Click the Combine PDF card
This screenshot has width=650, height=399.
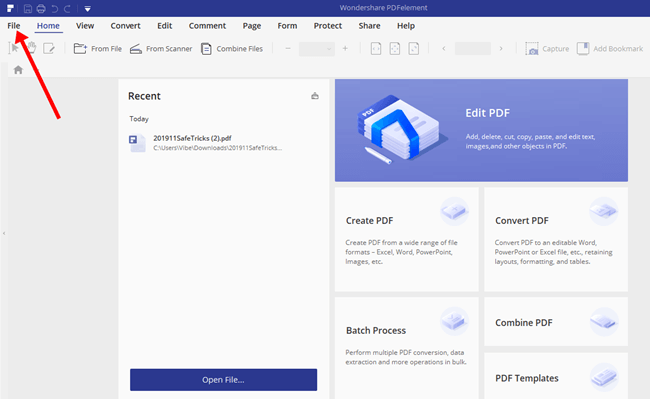556,322
